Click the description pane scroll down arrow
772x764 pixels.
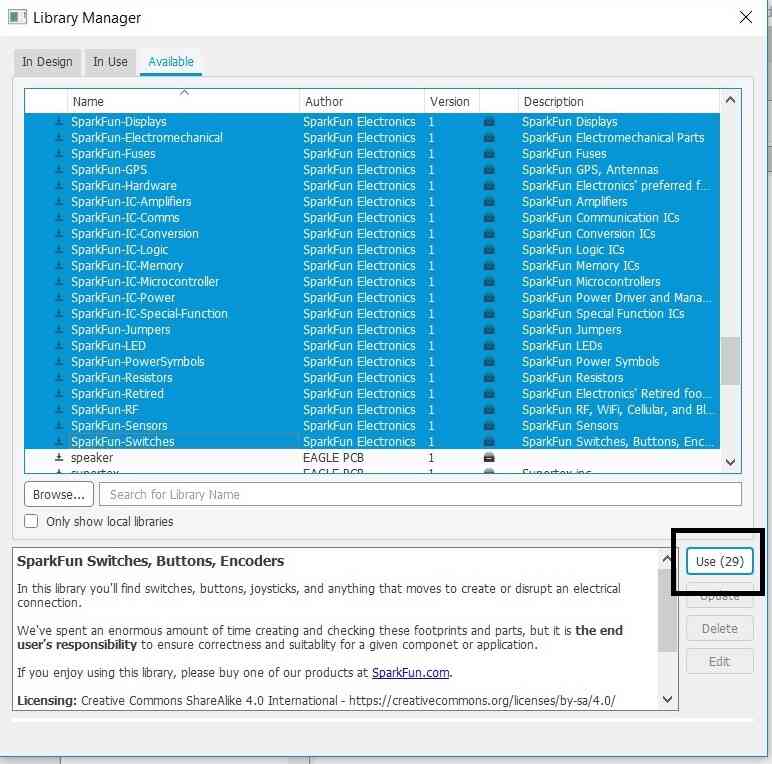point(667,699)
